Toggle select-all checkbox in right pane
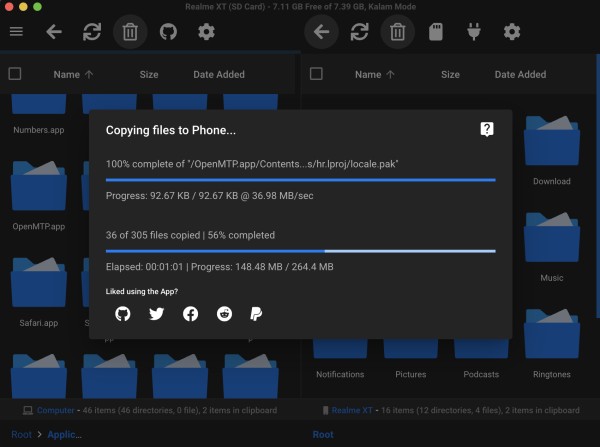 point(317,74)
